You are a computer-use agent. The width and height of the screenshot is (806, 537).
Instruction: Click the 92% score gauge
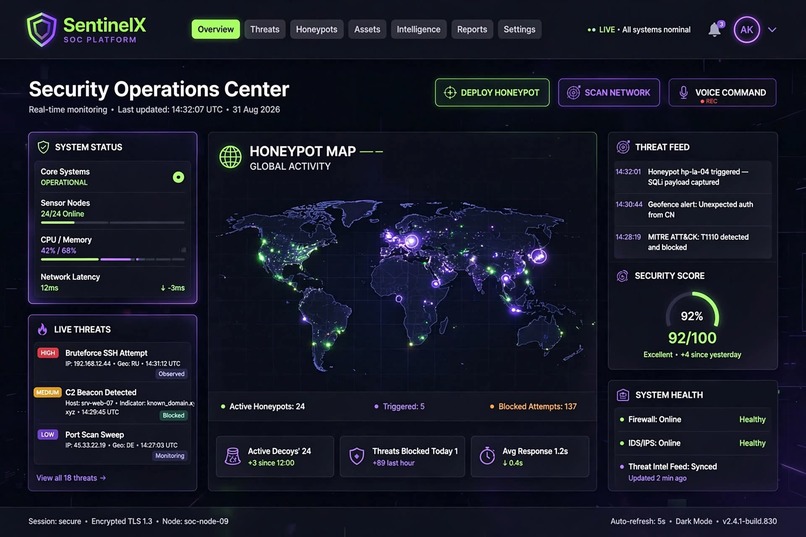692,310
